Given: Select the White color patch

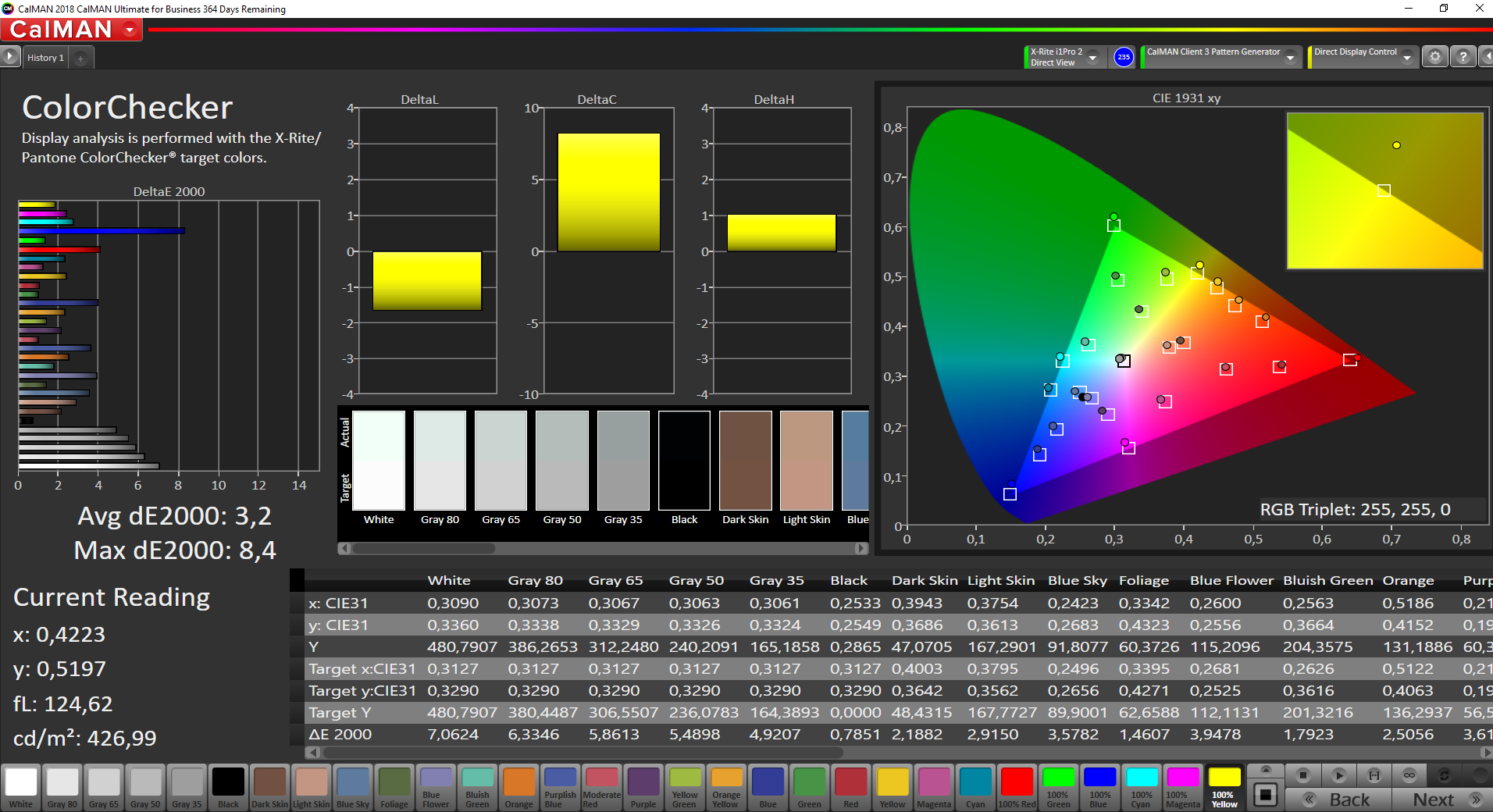Looking at the screenshot, I should (x=21, y=787).
